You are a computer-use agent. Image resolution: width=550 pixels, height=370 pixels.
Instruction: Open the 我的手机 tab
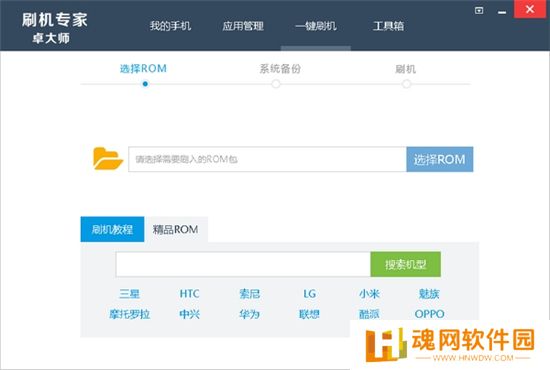170,26
